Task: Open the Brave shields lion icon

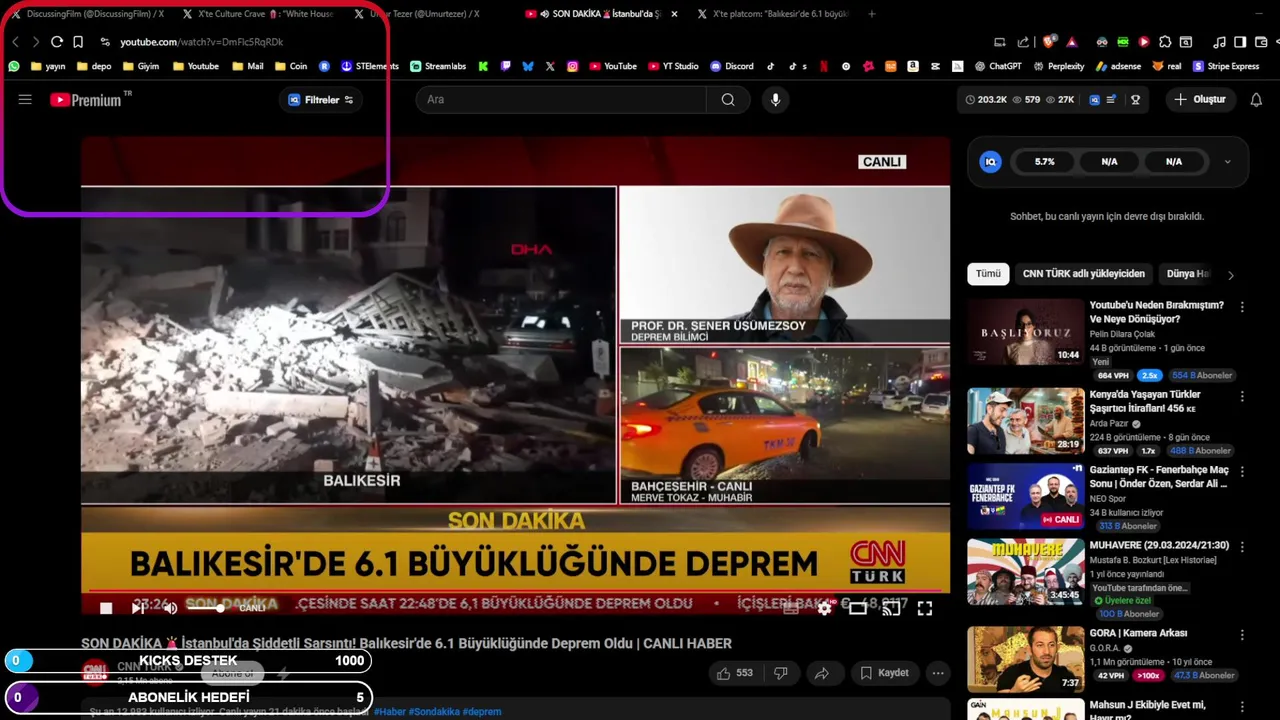Action: [x=1048, y=42]
